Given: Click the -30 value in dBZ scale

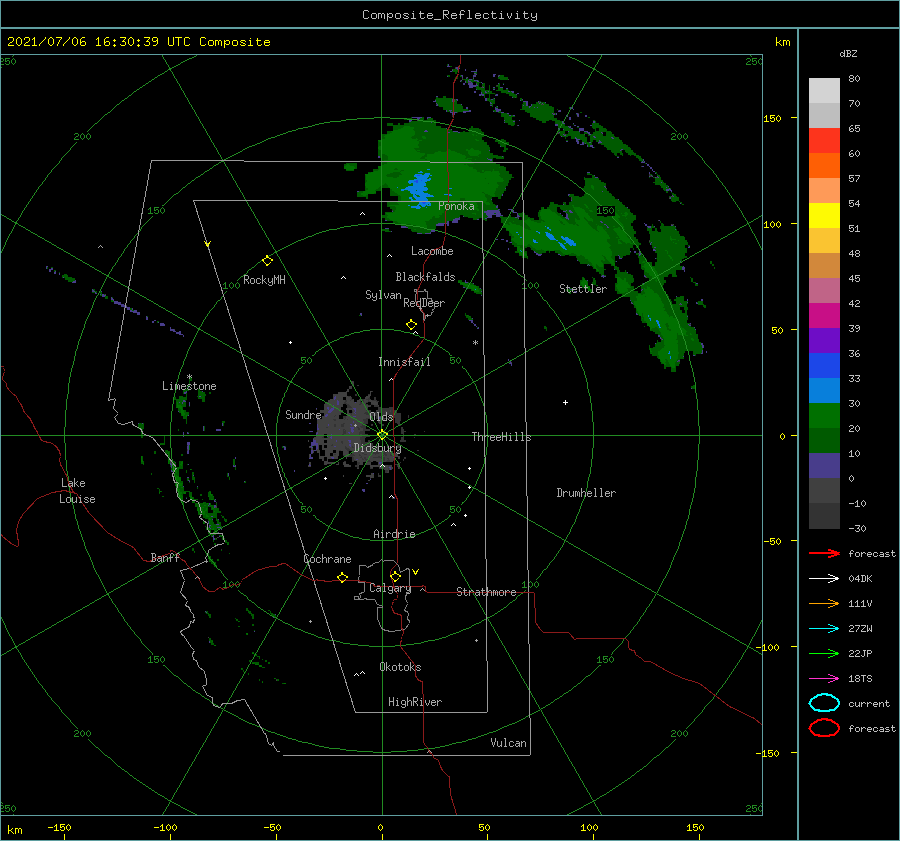Looking at the screenshot, I should pyautogui.click(x=857, y=528).
